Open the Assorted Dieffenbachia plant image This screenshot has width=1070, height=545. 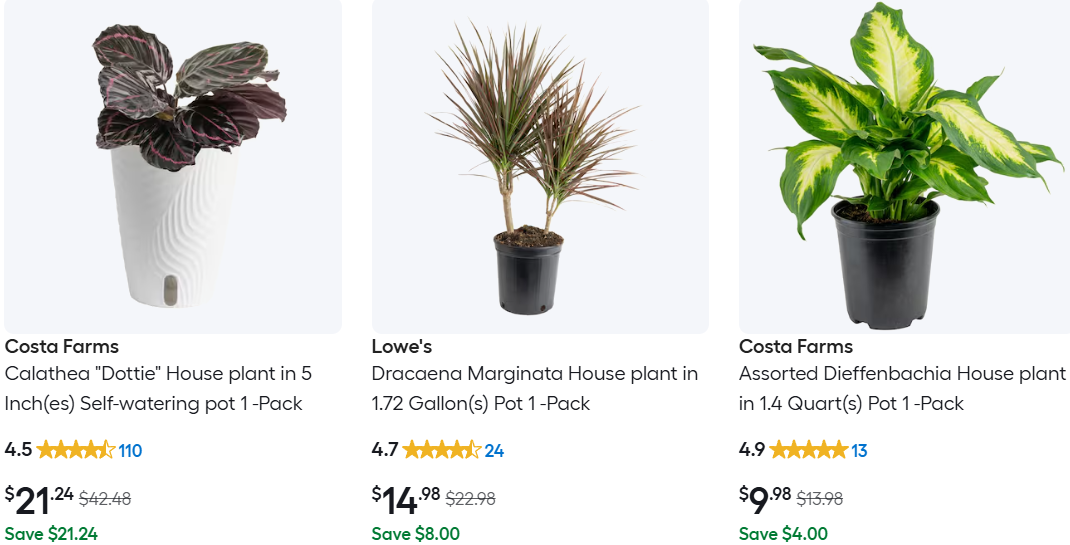(x=904, y=165)
